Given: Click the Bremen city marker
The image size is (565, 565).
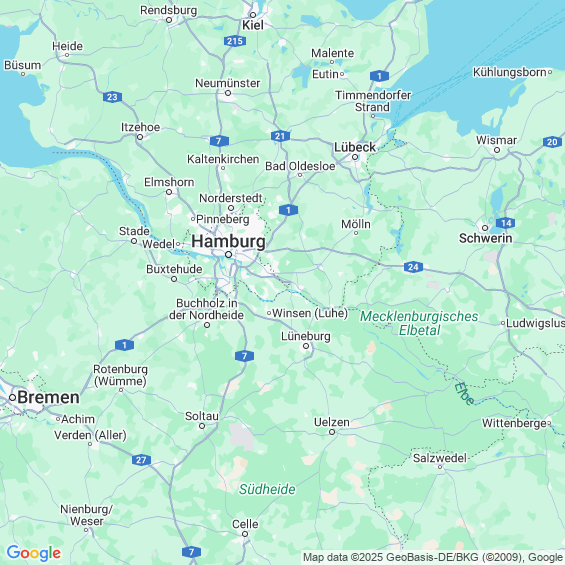Looking at the screenshot, I should click(13, 397).
